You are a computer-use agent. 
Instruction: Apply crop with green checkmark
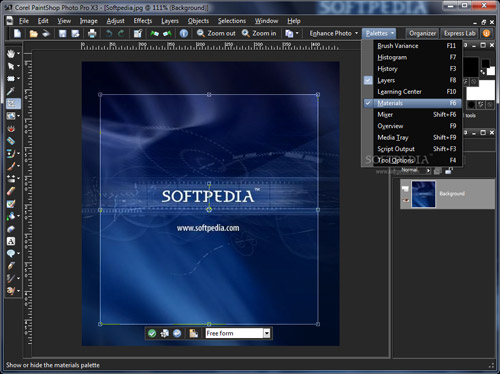(152, 333)
